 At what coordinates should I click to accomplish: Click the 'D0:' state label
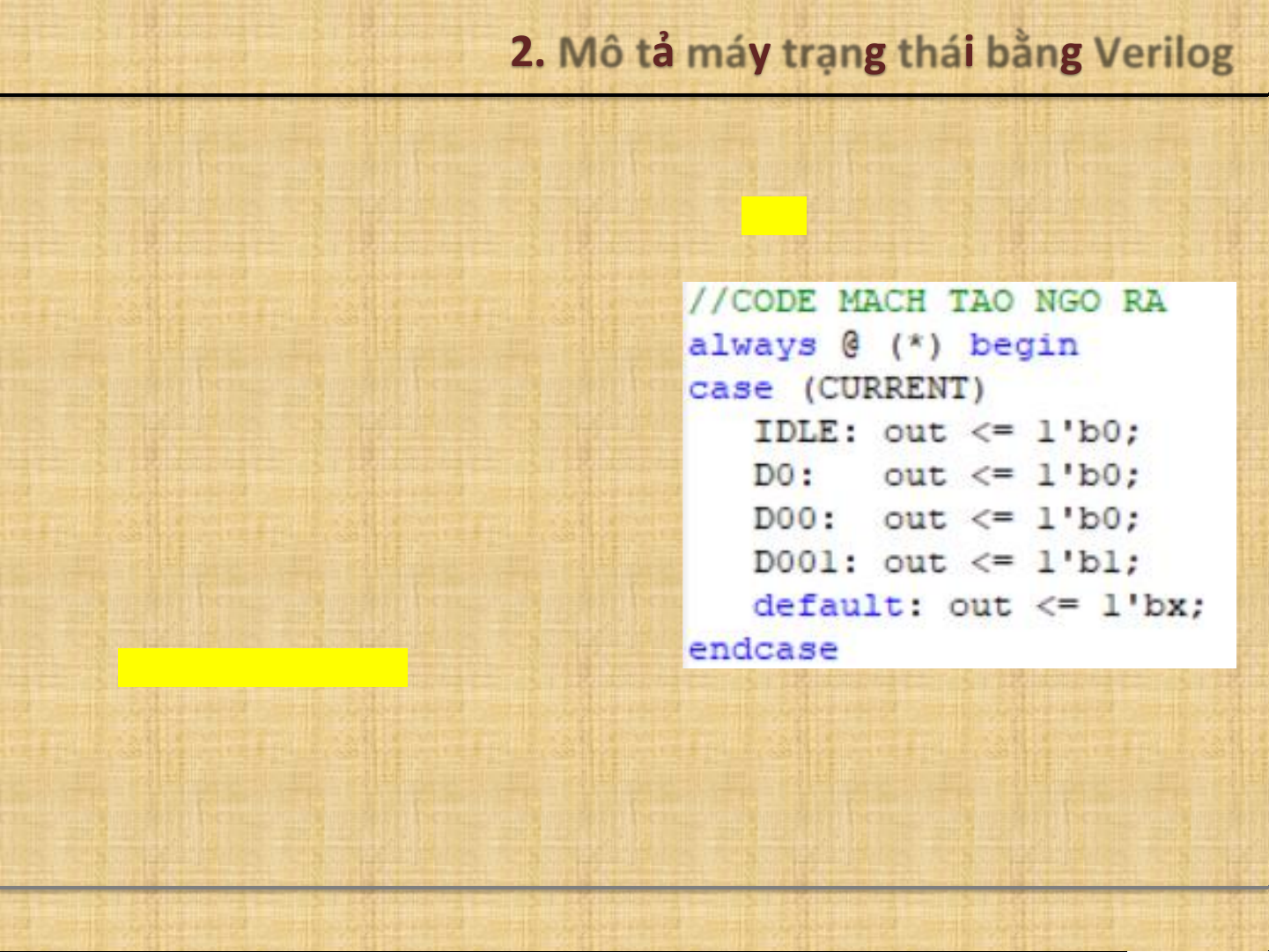tap(783, 476)
